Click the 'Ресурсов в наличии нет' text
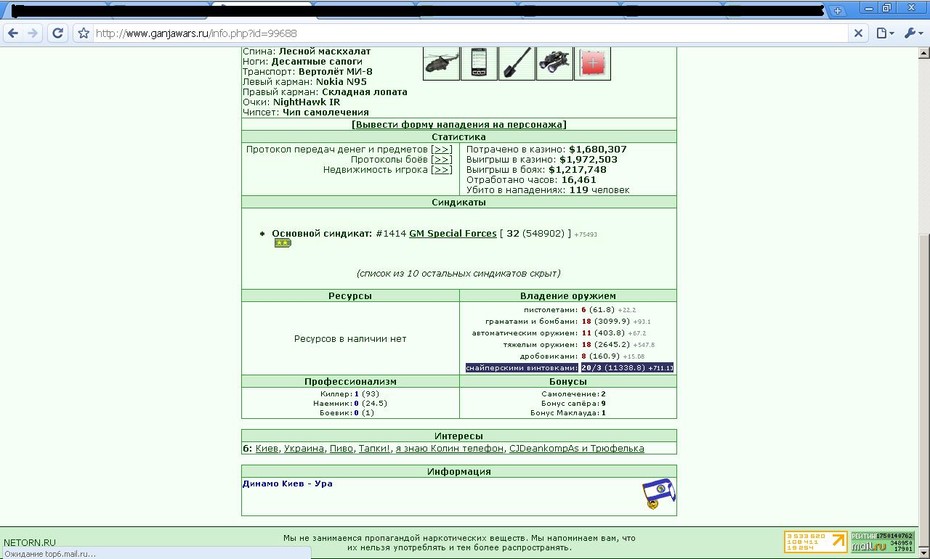 click(x=350, y=339)
